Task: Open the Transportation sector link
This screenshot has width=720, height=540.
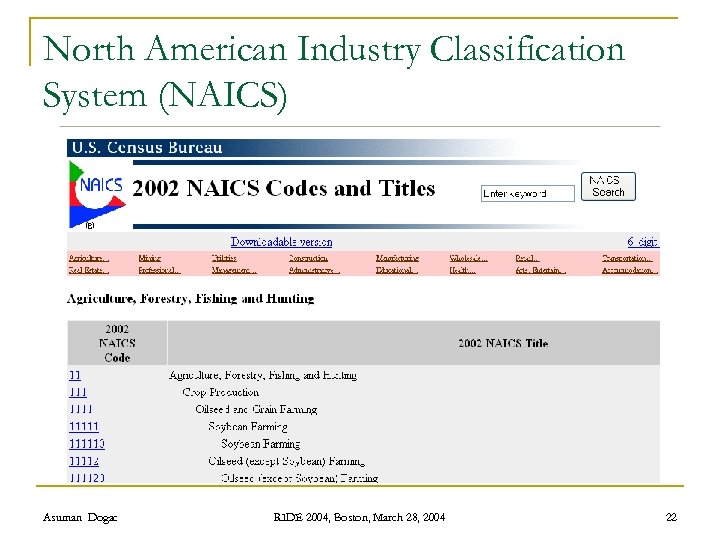Action: (x=627, y=258)
